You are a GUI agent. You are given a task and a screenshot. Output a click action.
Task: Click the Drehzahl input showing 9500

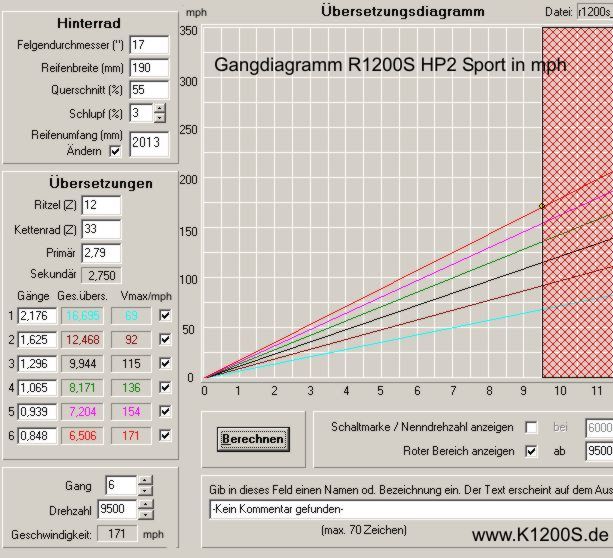(x=117, y=509)
